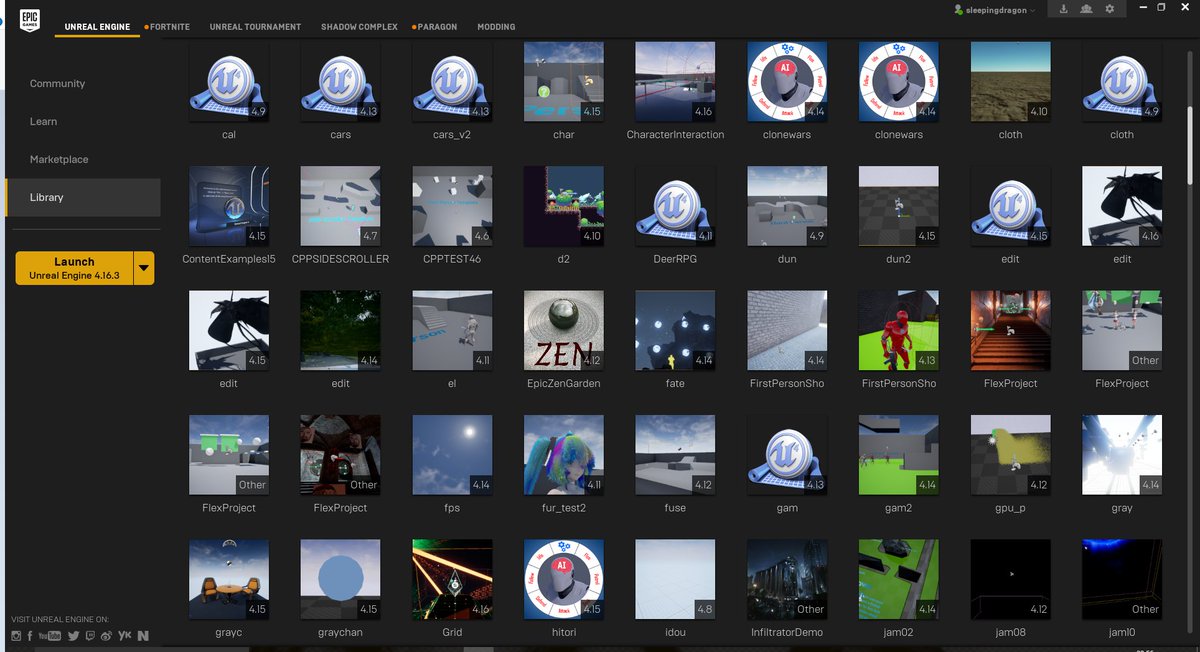Select the dun project thumbnail
This screenshot has width=1200, height=652.
click(787, 206)
